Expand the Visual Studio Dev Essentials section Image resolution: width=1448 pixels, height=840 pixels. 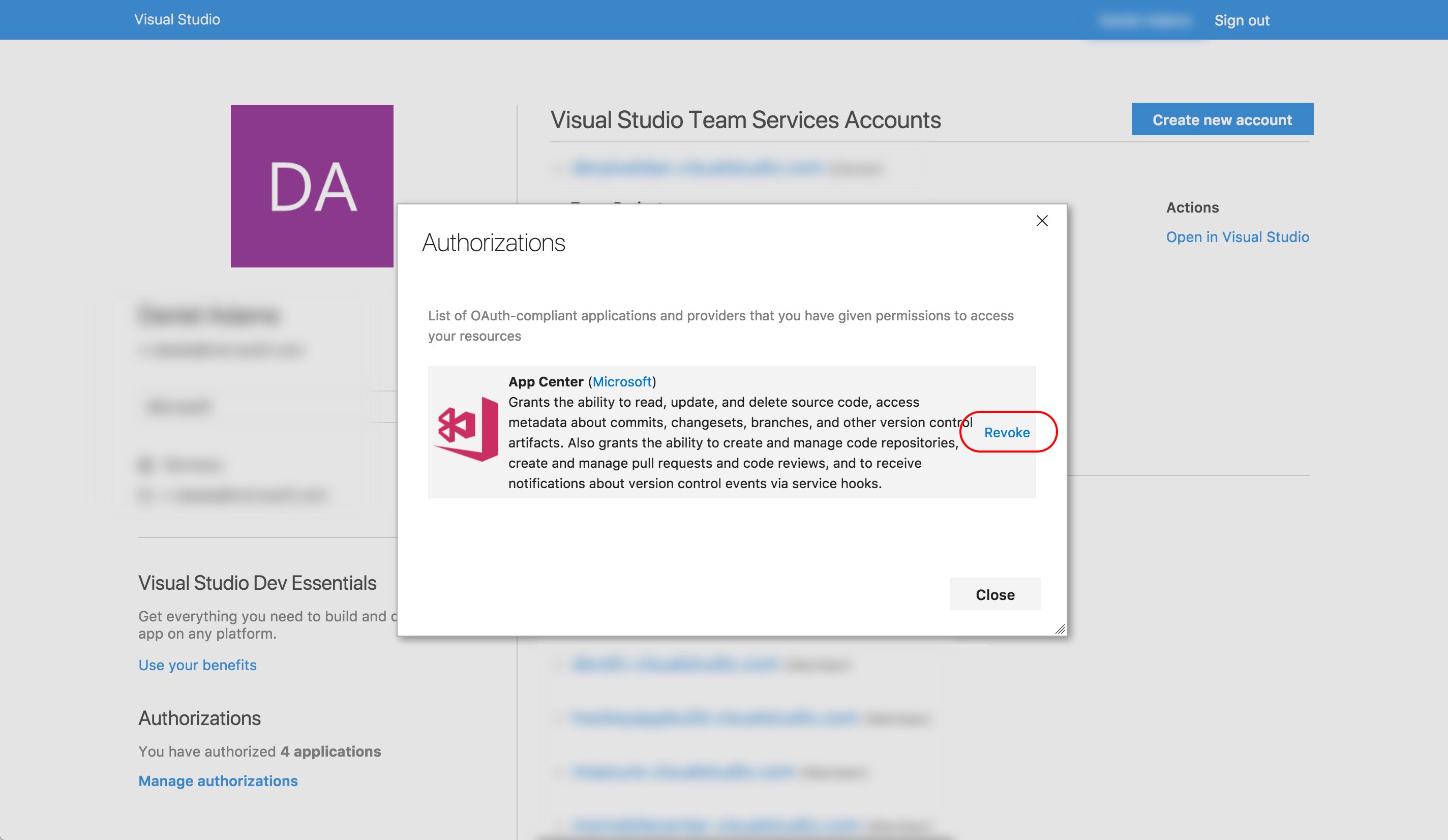pos(257,580)
